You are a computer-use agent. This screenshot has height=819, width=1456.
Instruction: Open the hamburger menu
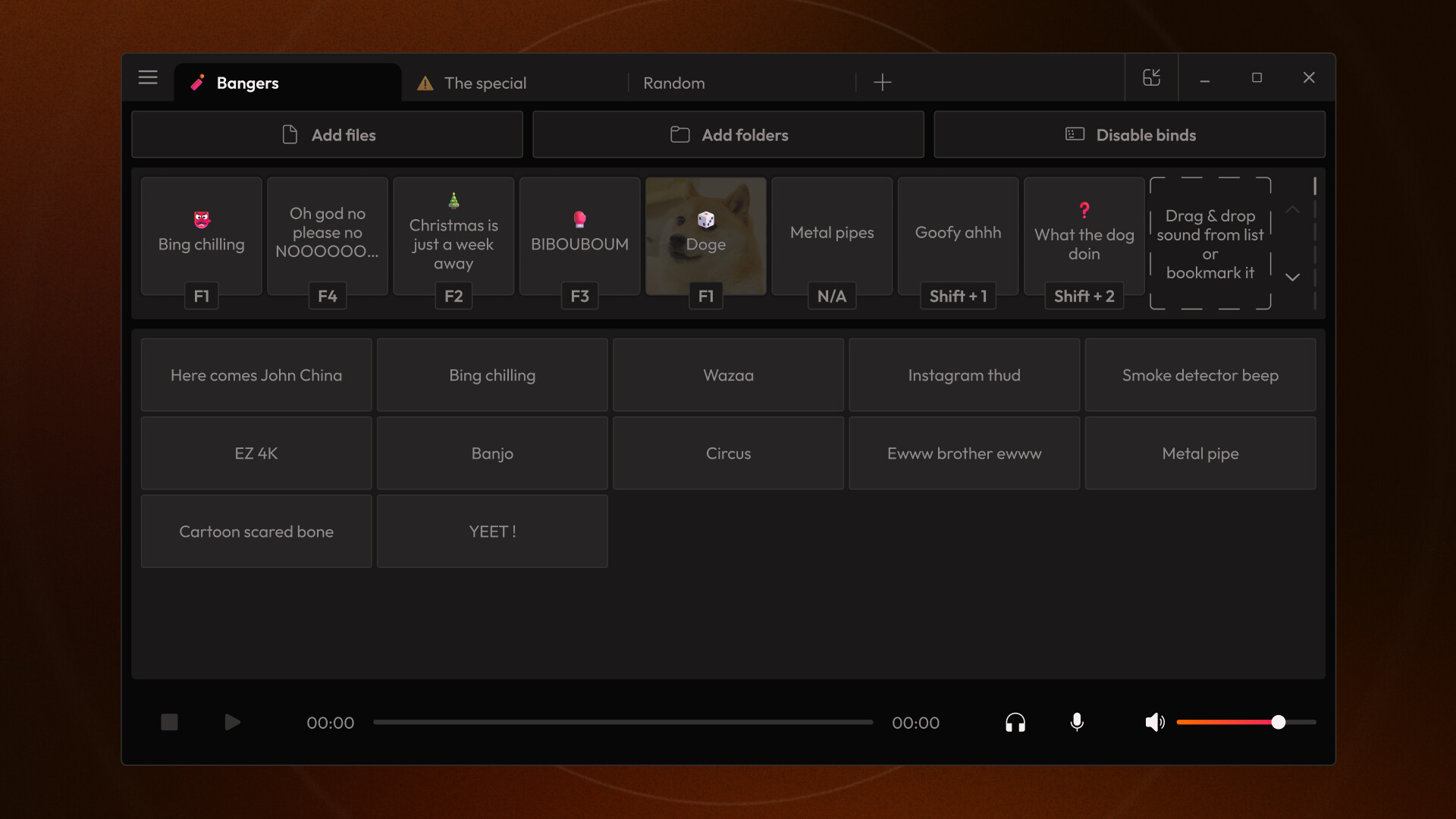(x=147, y=77)
